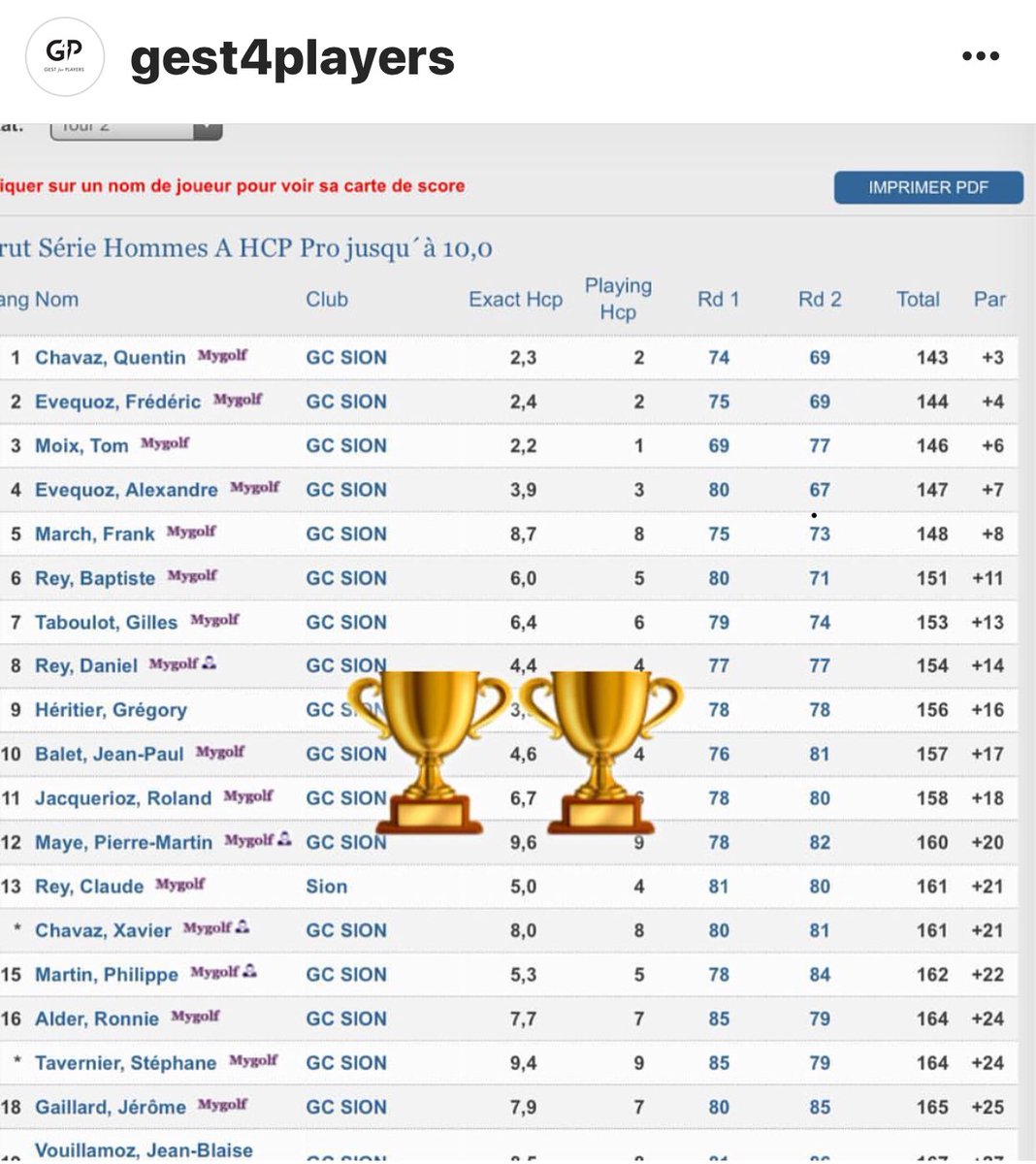
Task: Open Rey, Claude score card
Action: (89, 887)
